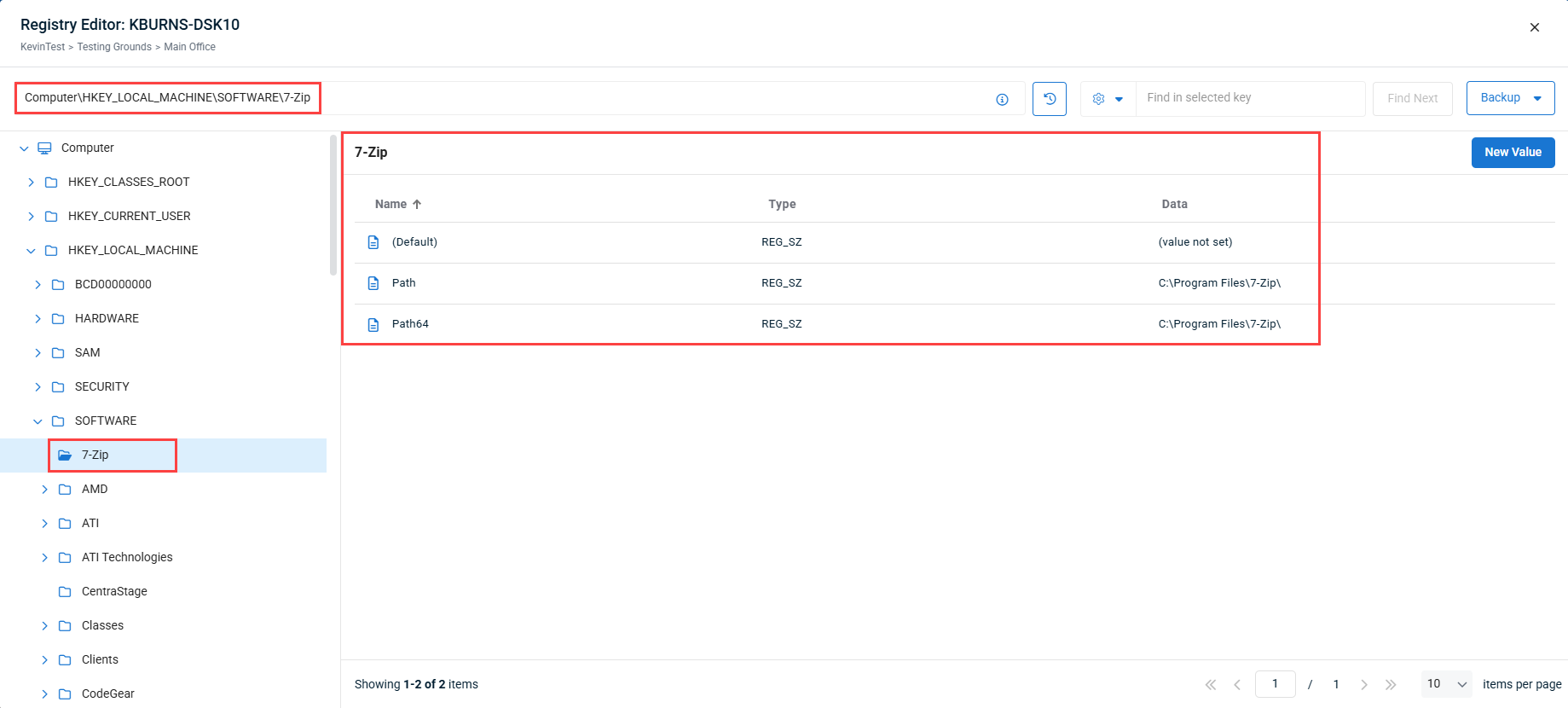Open the Backup dropdown button
1568x708 pixels.
coord(1510,98)
